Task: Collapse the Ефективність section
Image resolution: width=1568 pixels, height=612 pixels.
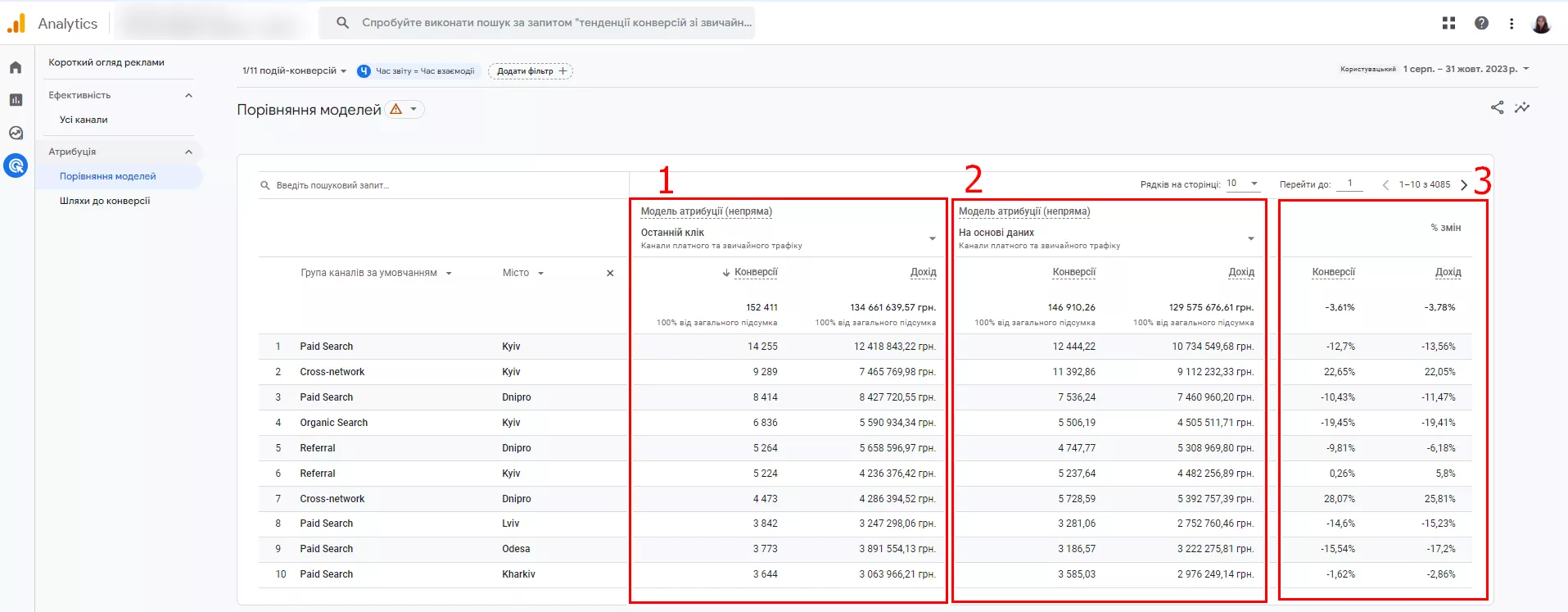Action: click(189, 95)
